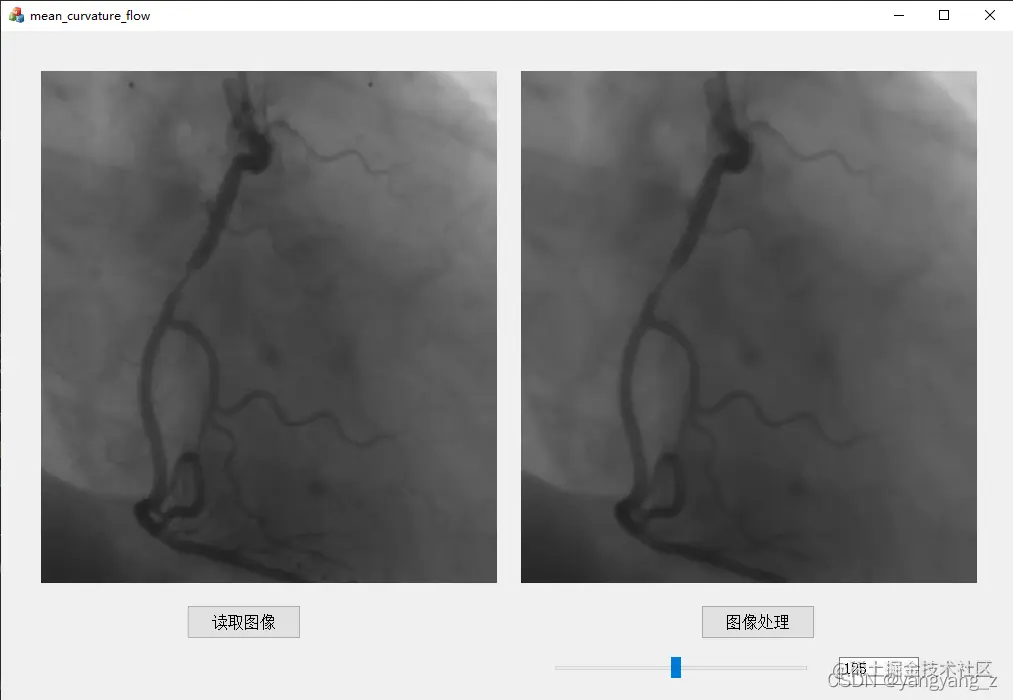This screenshot has width=1013, height=700.
Task: Click the 图像处理 button to process image
Action: click(758, 622)
